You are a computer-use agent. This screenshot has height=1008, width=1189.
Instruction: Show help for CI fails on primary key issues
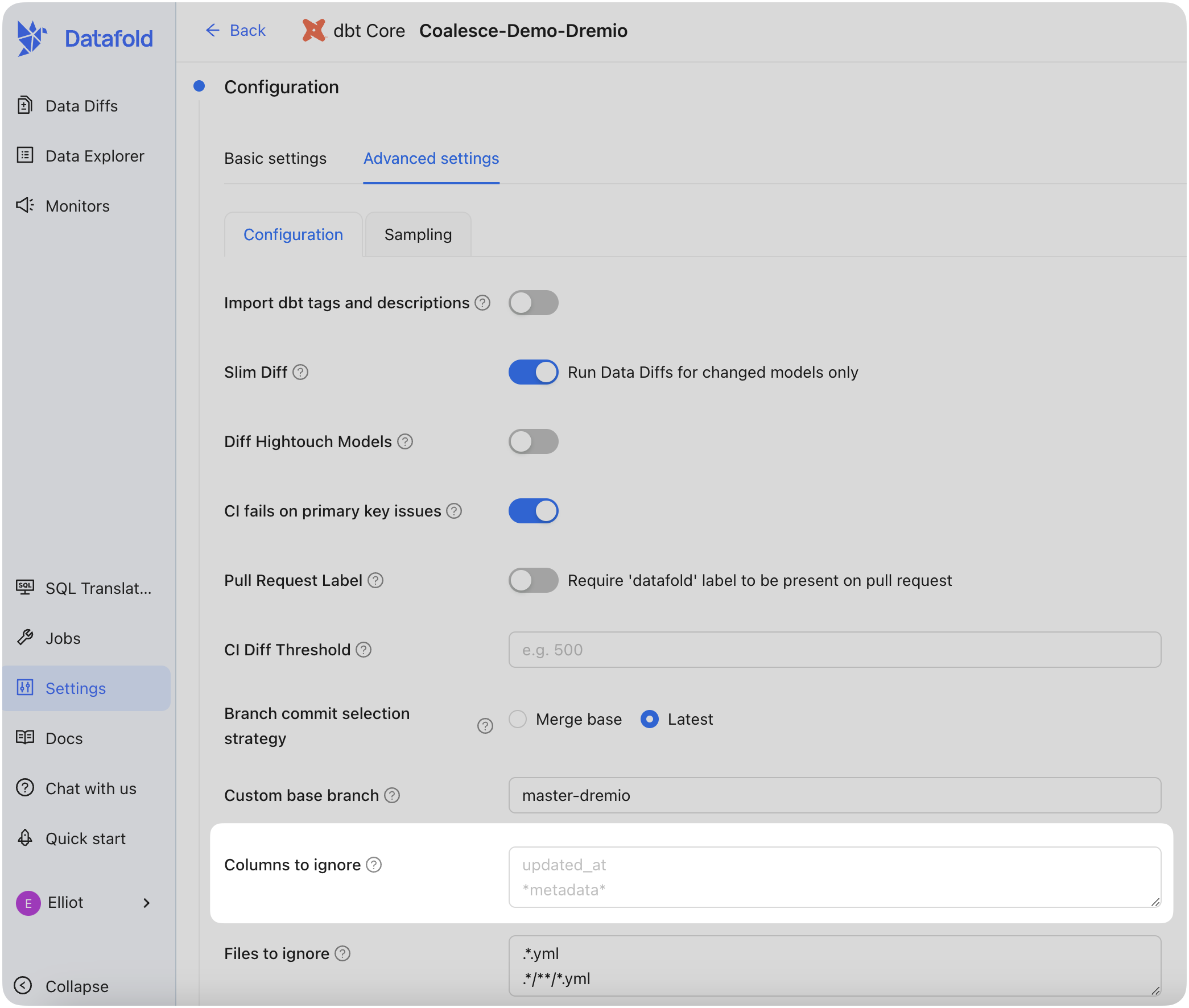click(454, 511)
